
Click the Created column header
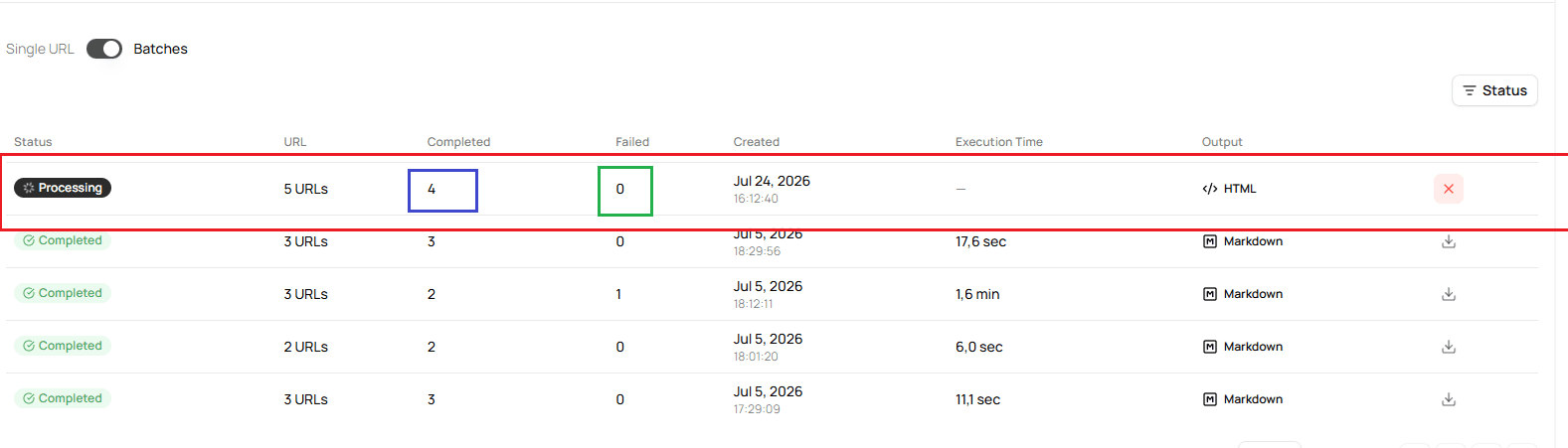pyautogui.click(x=757, y=142)
